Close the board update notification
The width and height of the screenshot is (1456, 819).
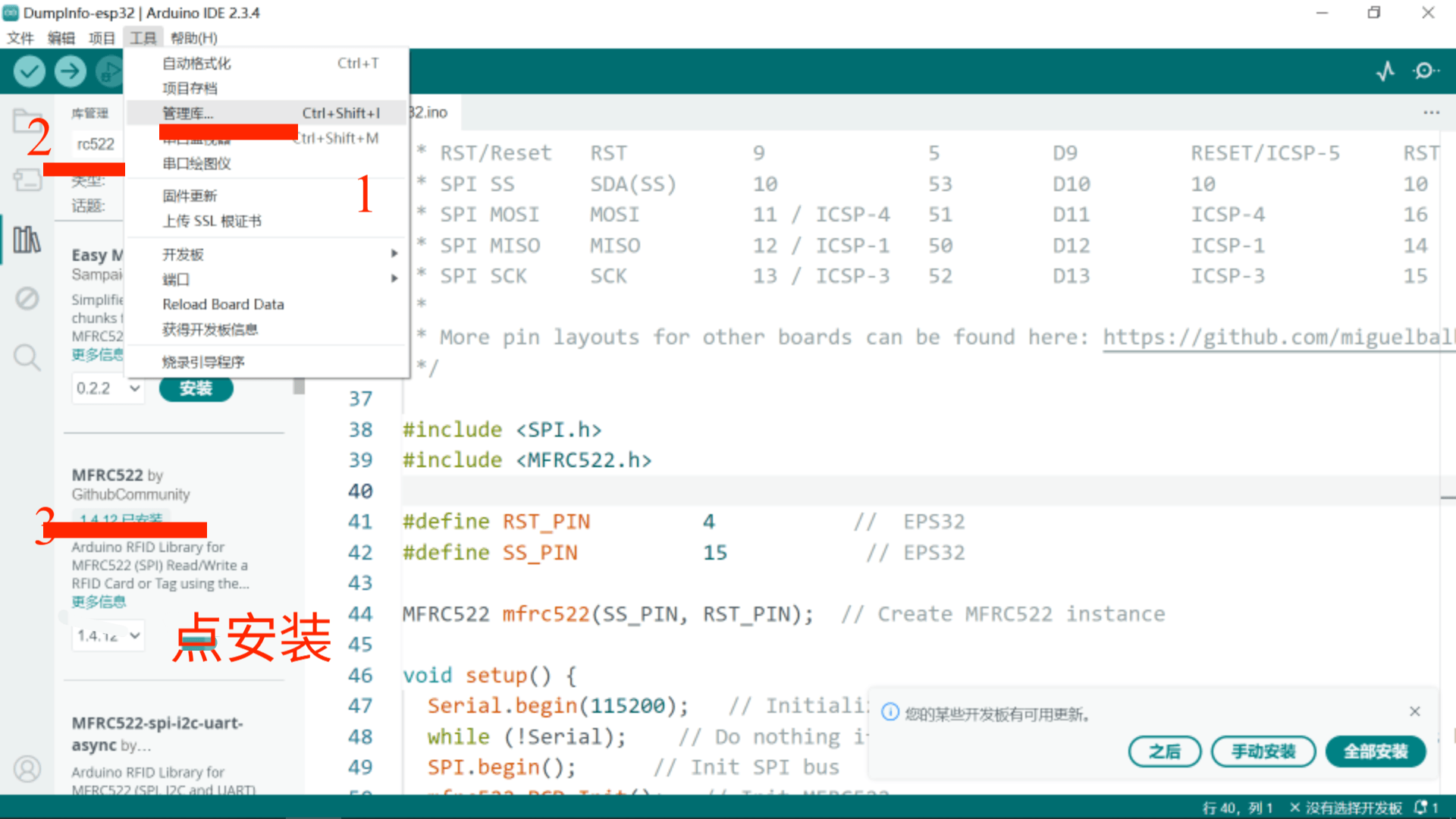pos(1414,711)
